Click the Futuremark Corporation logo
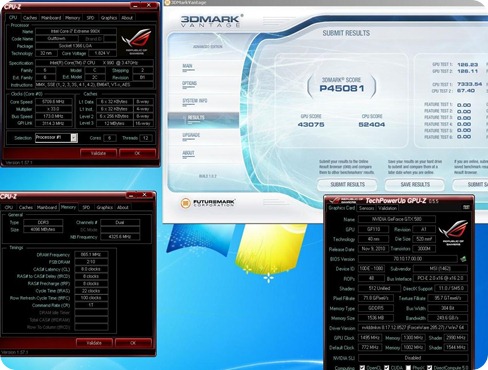The width and height of the screenshot is (488, 370). (x=208, y=203)
